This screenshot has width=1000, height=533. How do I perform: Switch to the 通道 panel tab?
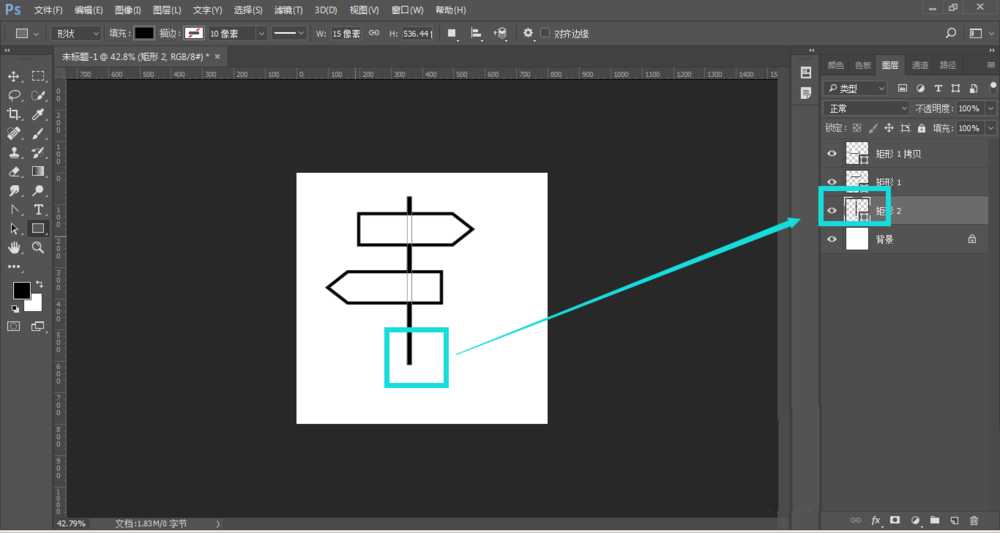(919, 65)
